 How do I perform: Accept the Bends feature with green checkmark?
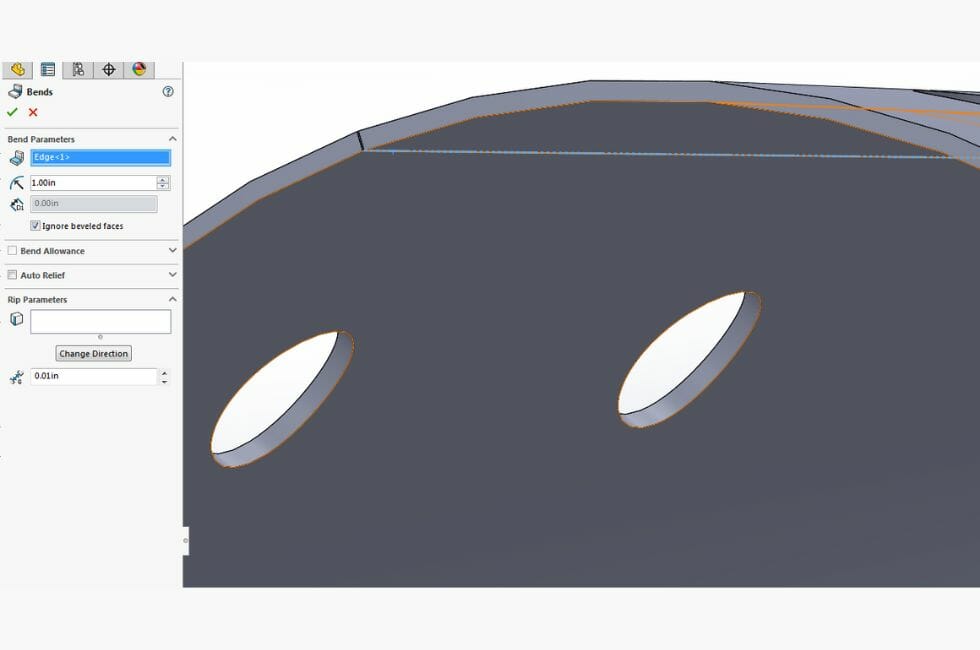tap(12, 112)
